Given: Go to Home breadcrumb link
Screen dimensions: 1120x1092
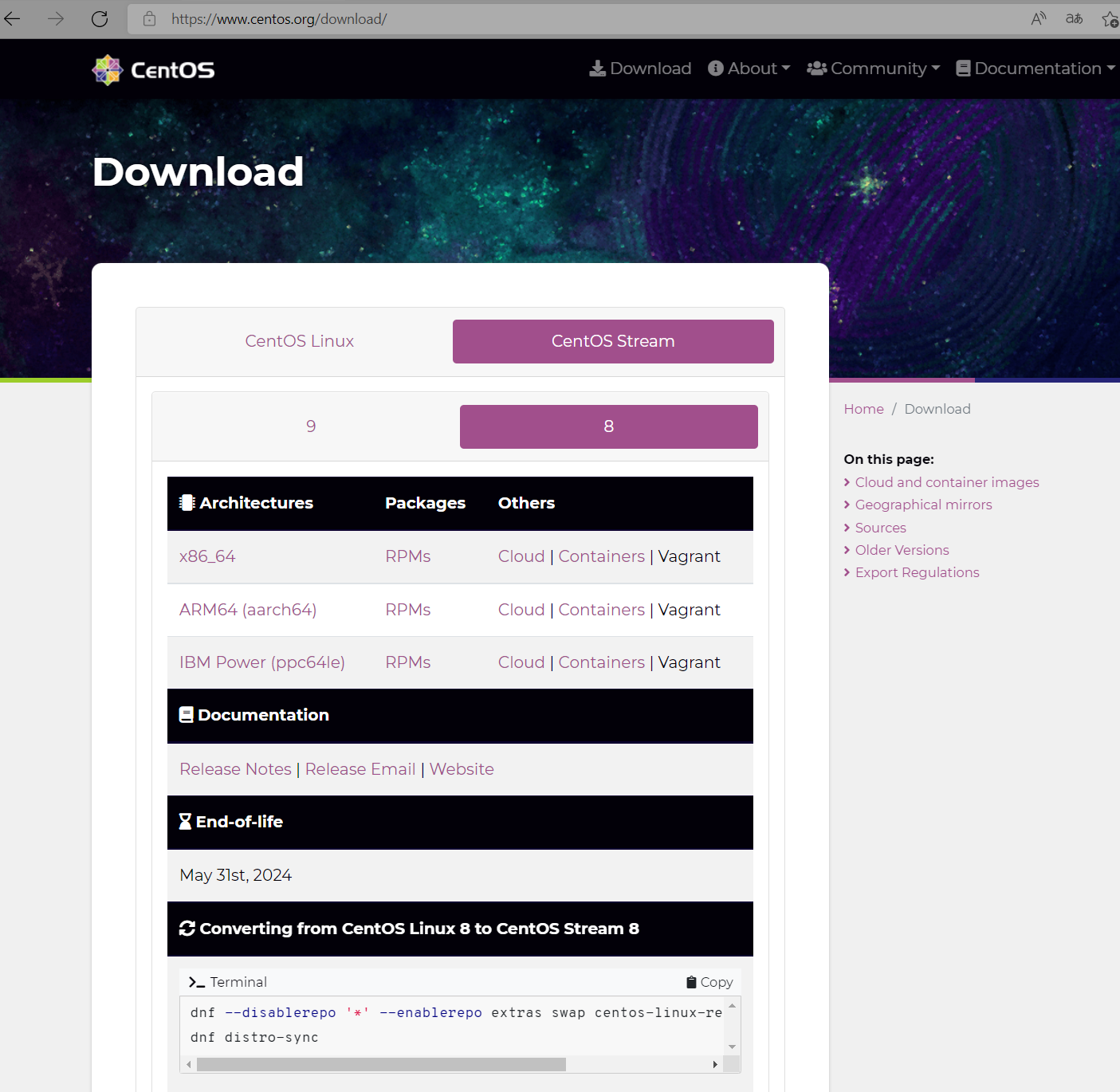Looking at the screenshot, I should [864, 409].
